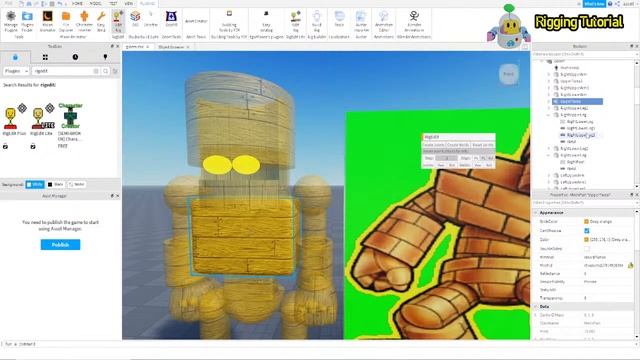640x360 pixels.
Task: Launch the Moon Animator plugin
Action: click(47, 21)
